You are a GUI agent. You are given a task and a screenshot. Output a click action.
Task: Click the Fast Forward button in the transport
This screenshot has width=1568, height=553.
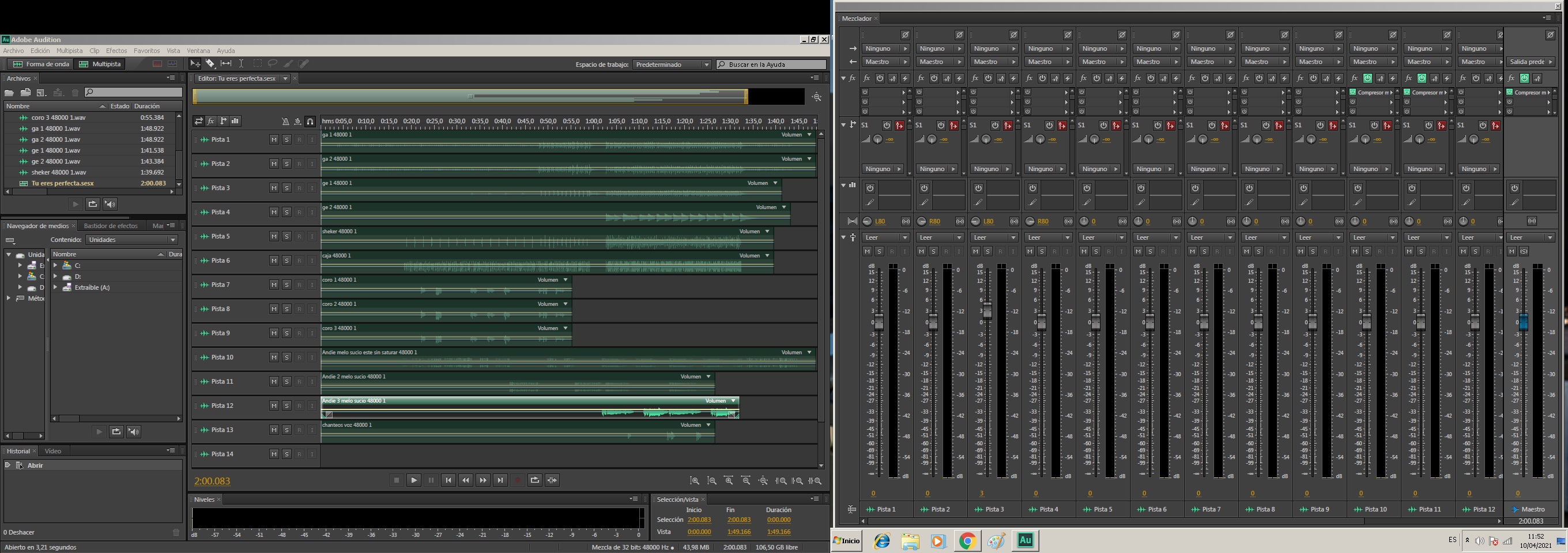pyautogui.click(x=483, y=480)
